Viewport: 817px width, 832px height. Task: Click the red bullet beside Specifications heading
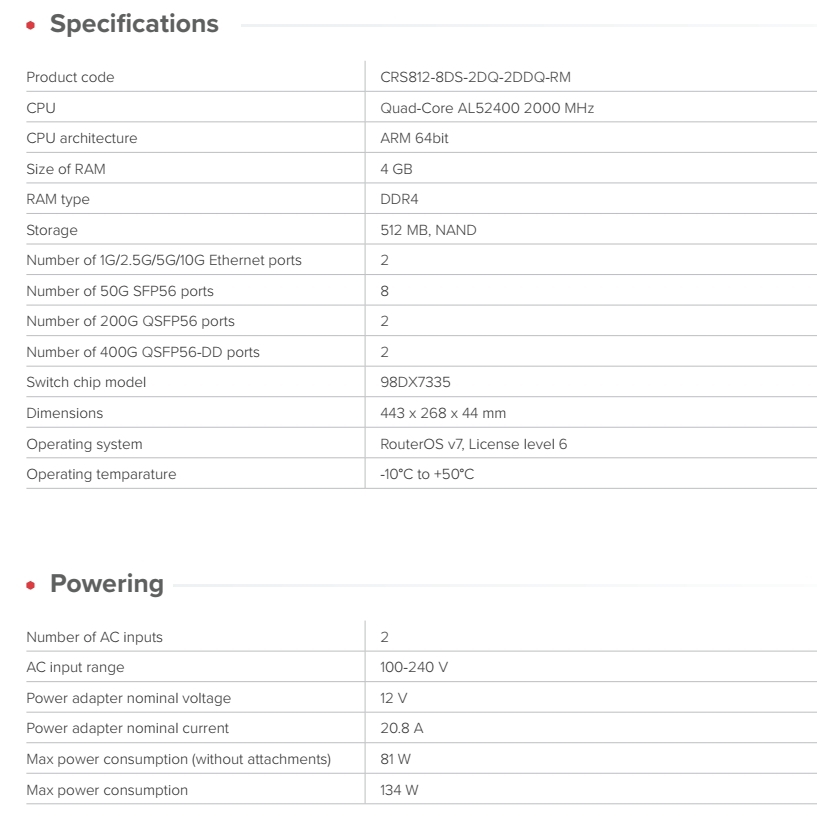pos(33,24)
